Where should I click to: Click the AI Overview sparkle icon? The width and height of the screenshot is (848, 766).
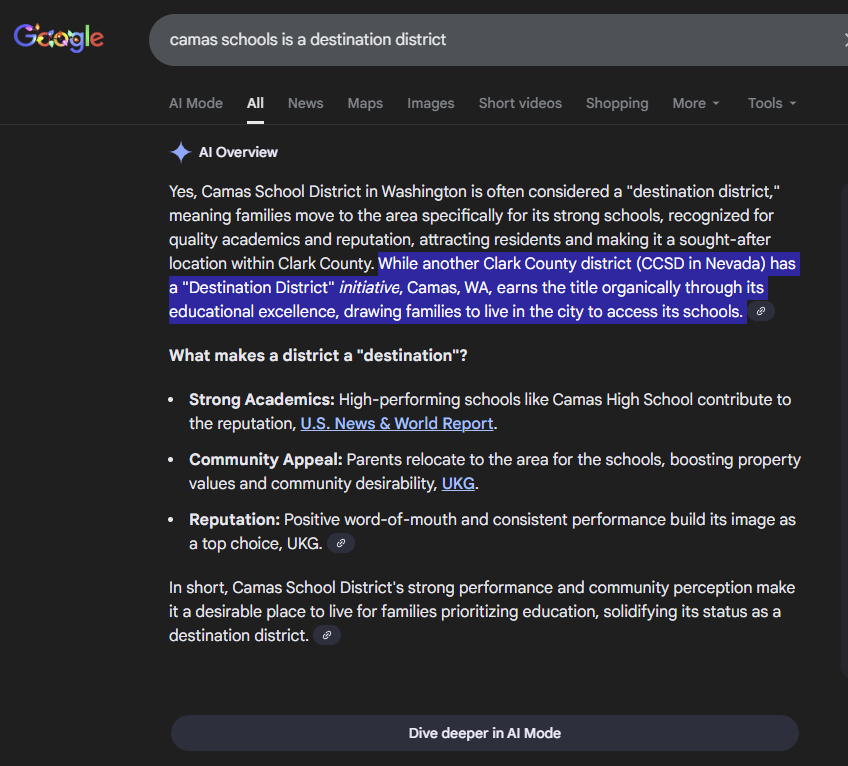(181, 152)
